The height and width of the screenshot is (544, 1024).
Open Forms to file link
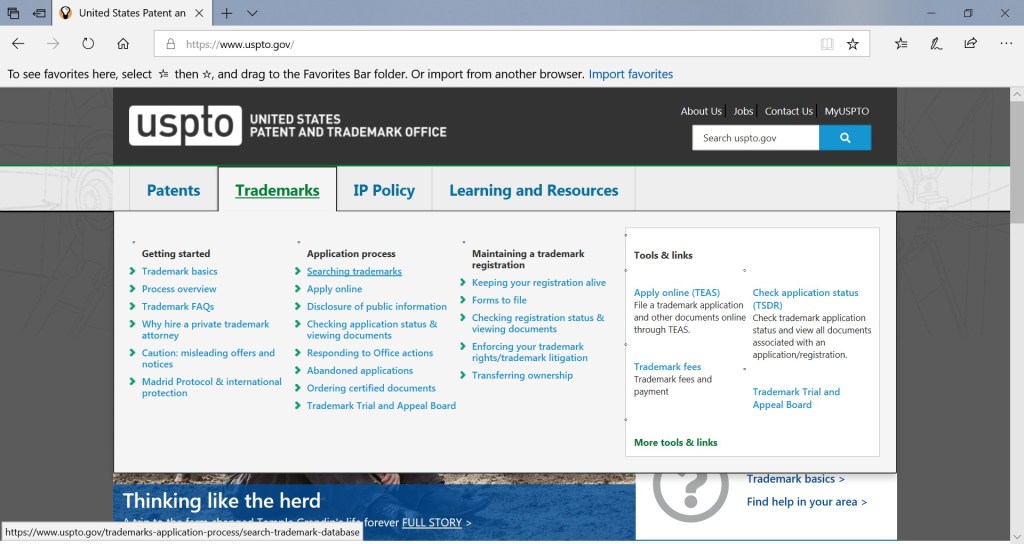(499, 300)
